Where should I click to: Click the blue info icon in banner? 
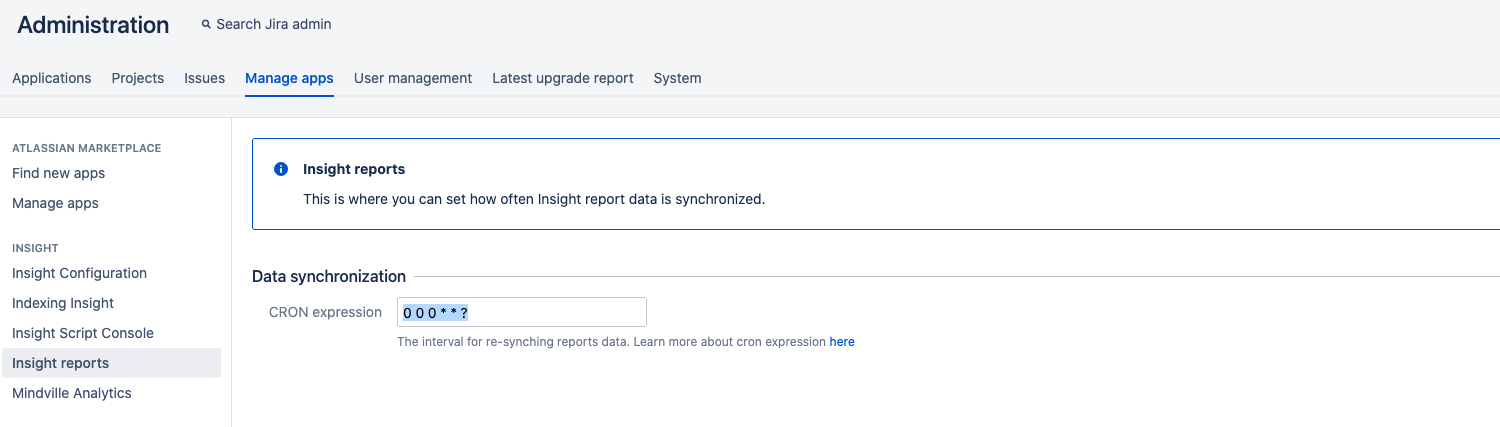pyautogui.click(x=281, y=169)
